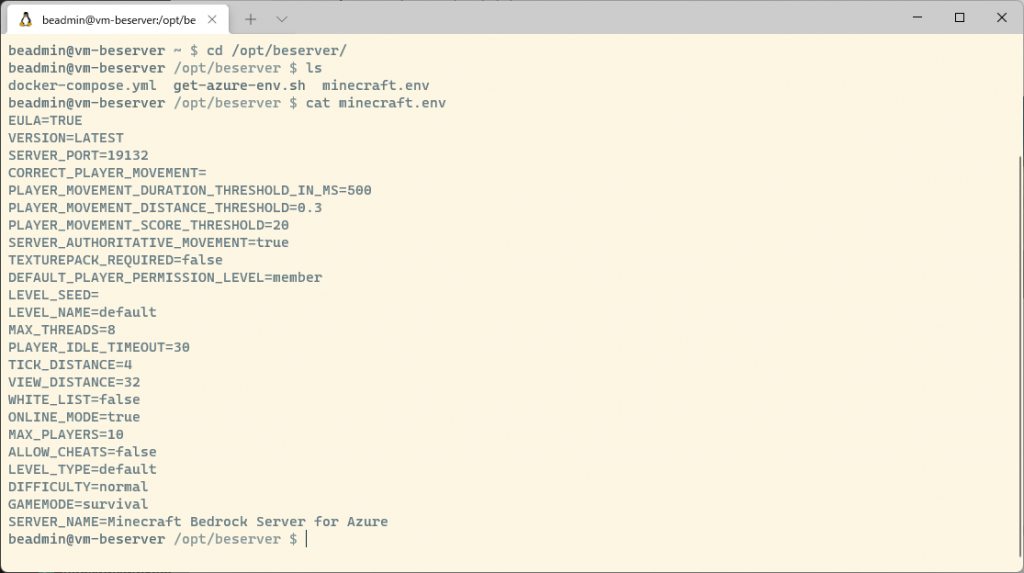
Task: Close the terminal window
Action: 1002,18
